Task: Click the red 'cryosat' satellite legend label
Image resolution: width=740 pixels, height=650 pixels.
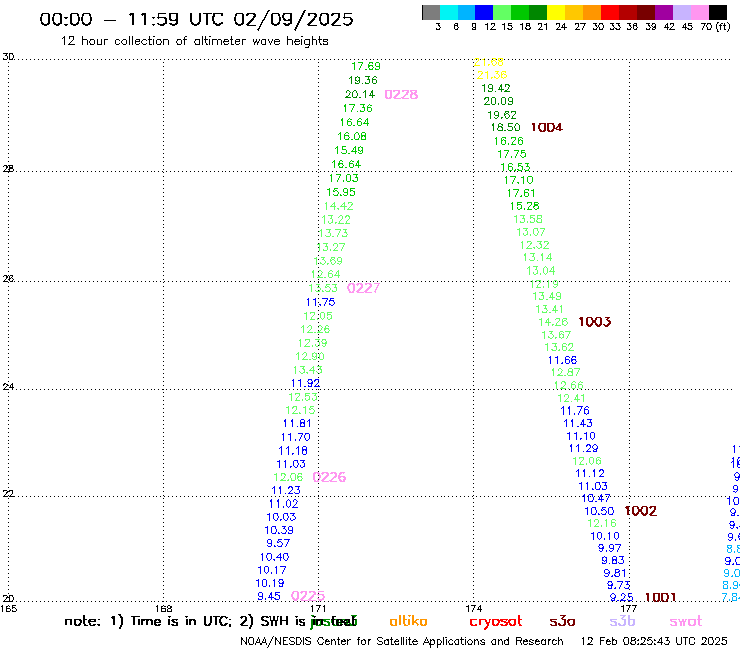Action: [496, 622]
